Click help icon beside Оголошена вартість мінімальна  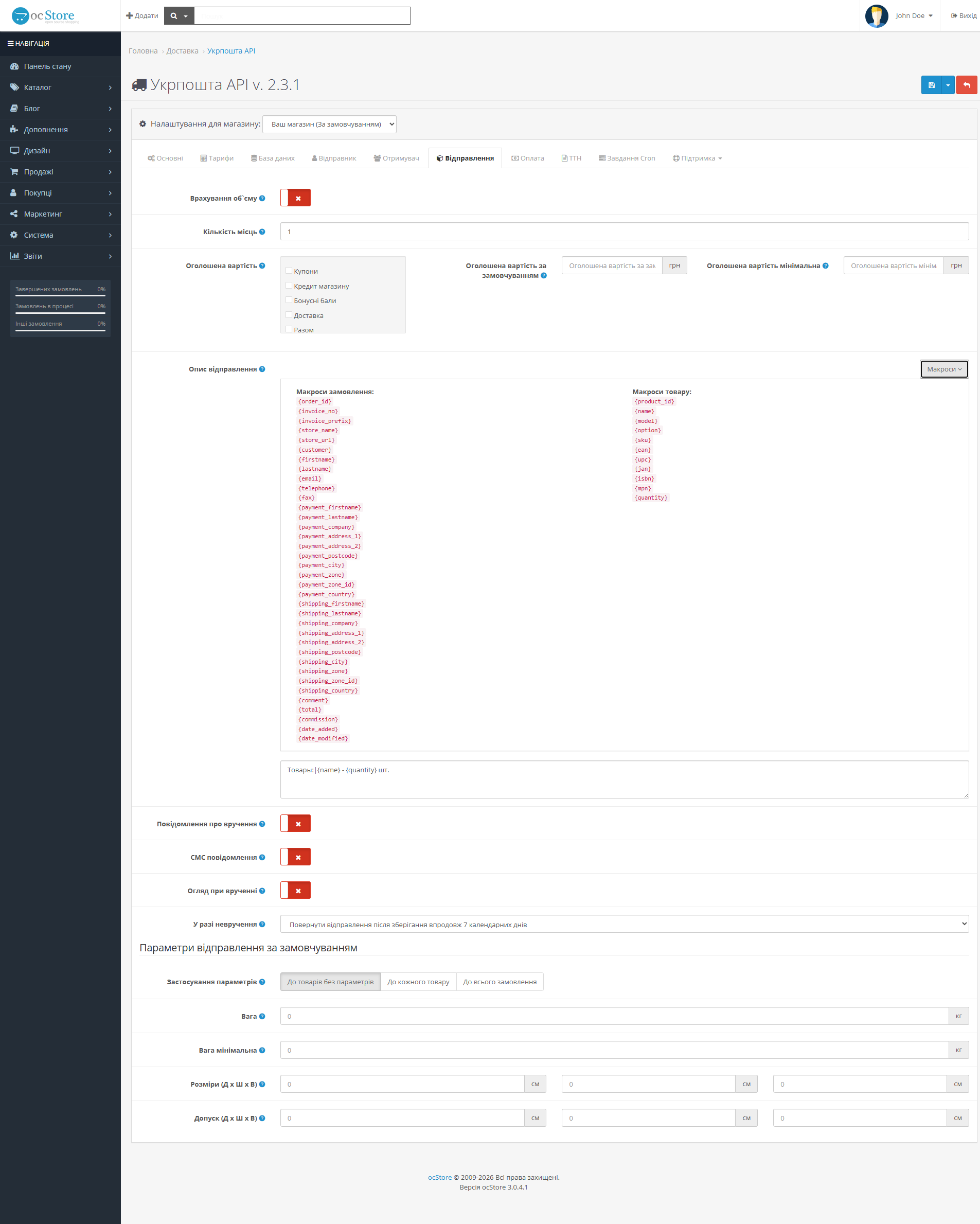tap(826, 265)
